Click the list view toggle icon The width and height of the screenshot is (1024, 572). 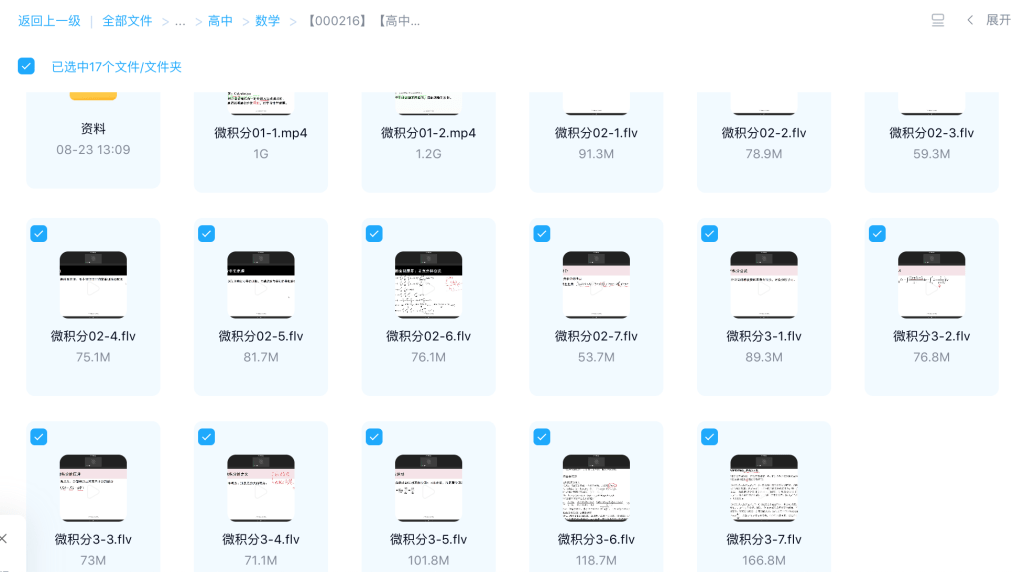click(938, 20)
